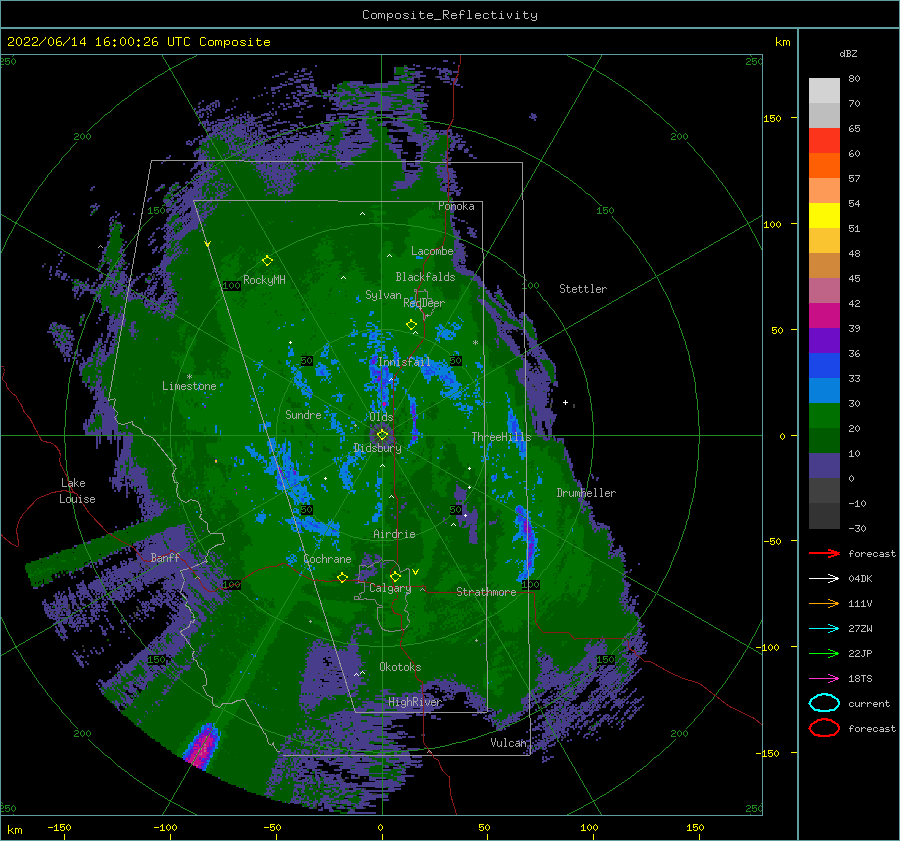Image resolution: width=900 pixels, height=841 pixels.
Task: Select the cyan 27ZW arrow in legend
Action: point(824,629)
